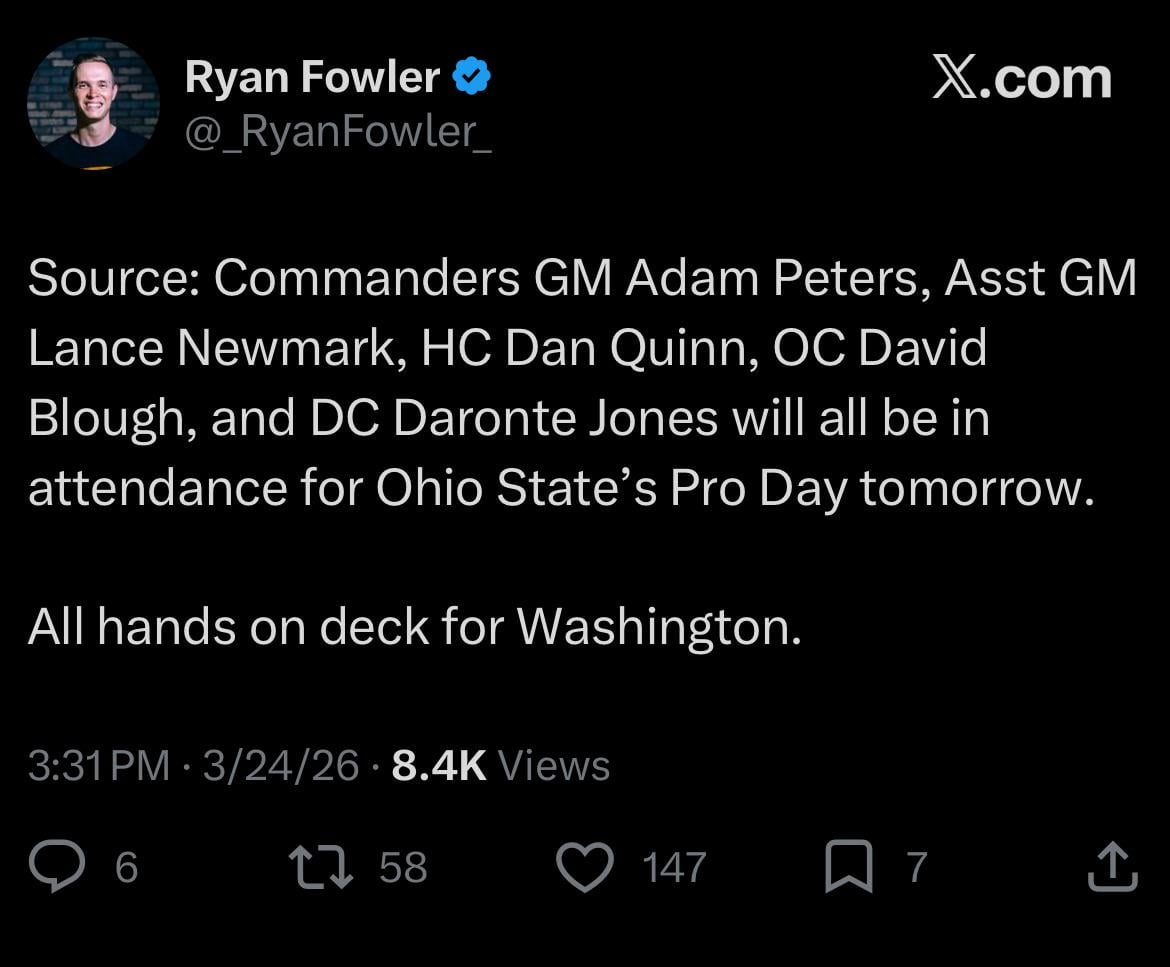The image size is (1170, 967).
Task: Open the share icon for this tweet
Action: [x=1113, y=868]
